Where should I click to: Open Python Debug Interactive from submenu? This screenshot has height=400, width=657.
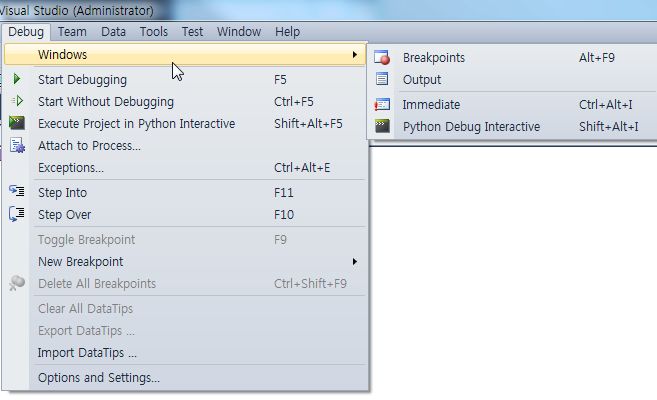(513, 126)
